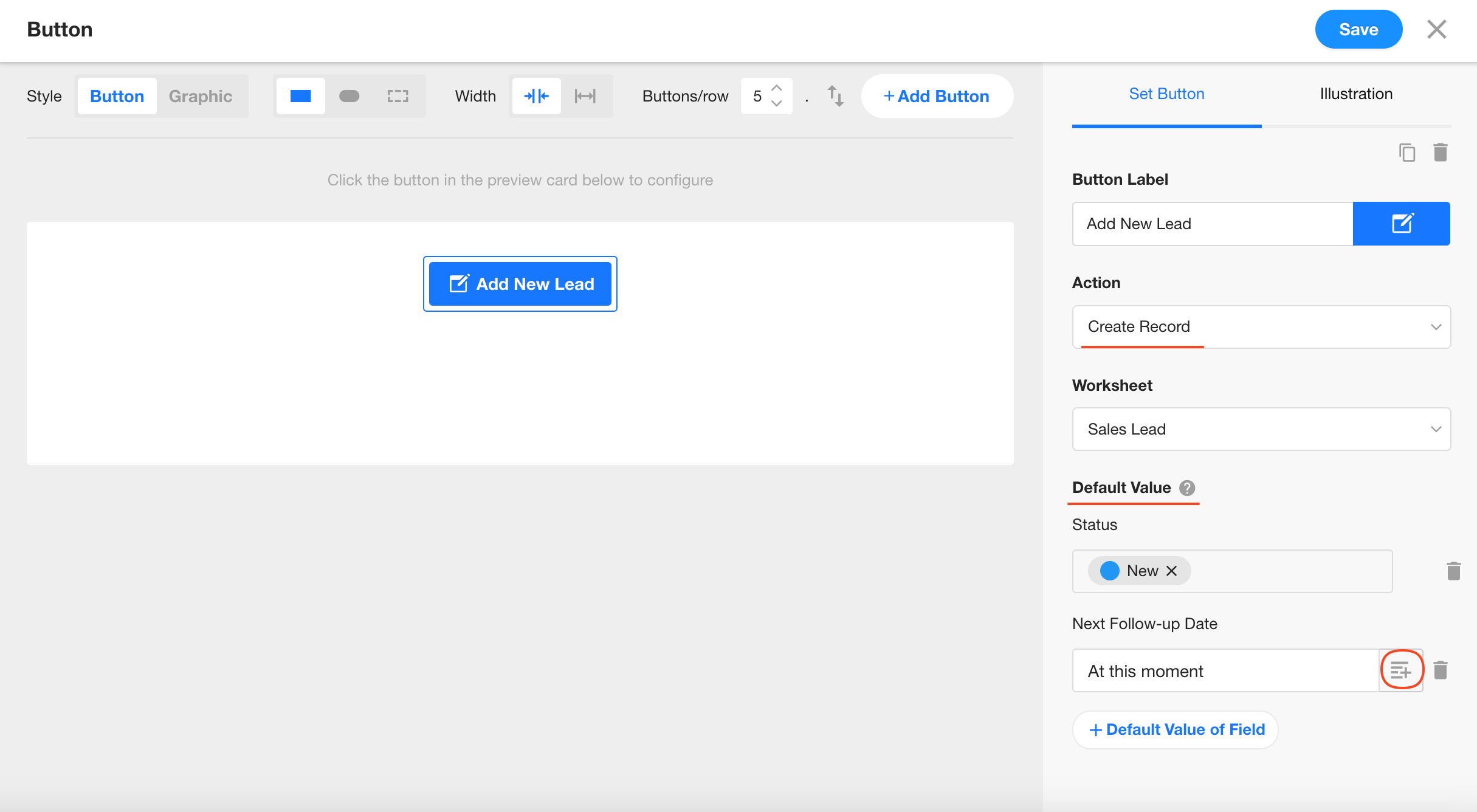Image resolution: width=1477 pixels, height=812 pixels.
Task: Select dashed outline button shape
Action: coord(398,96)
